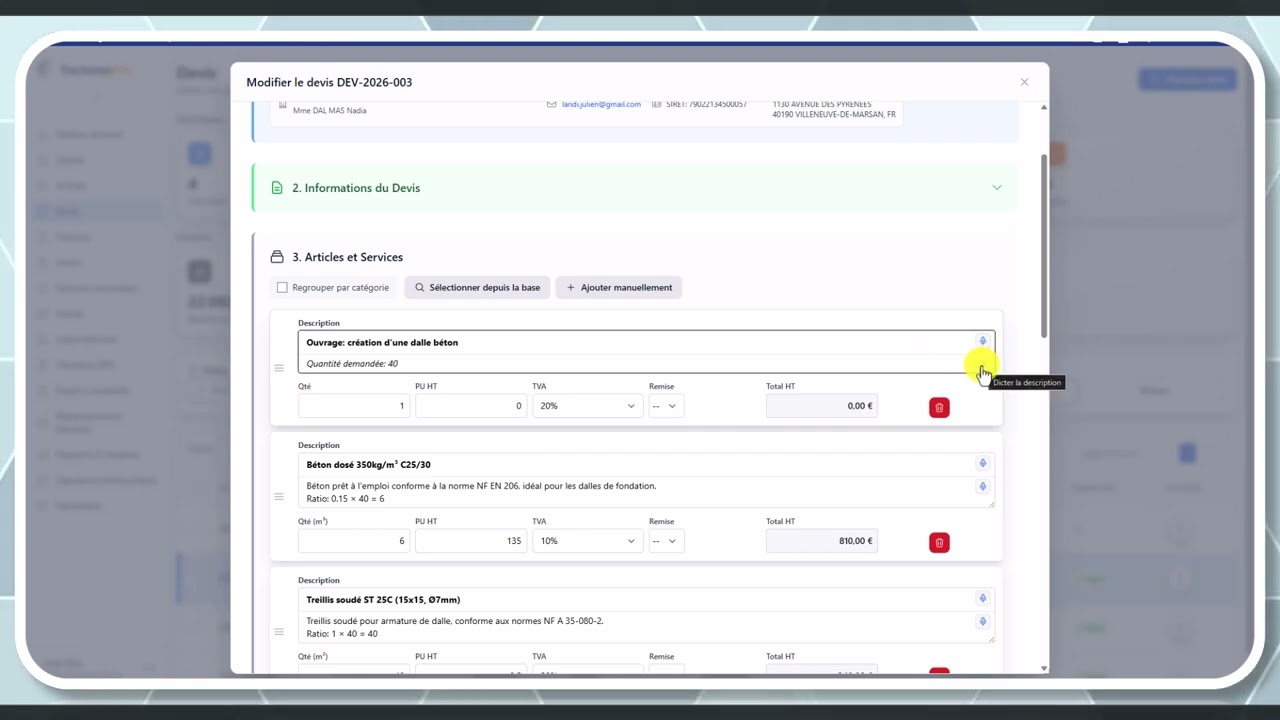The width and height of the screenshot is (1280, 720).
Task: Open the Remise dropdown for the Ouvrage row
Action: pos(666,406)
